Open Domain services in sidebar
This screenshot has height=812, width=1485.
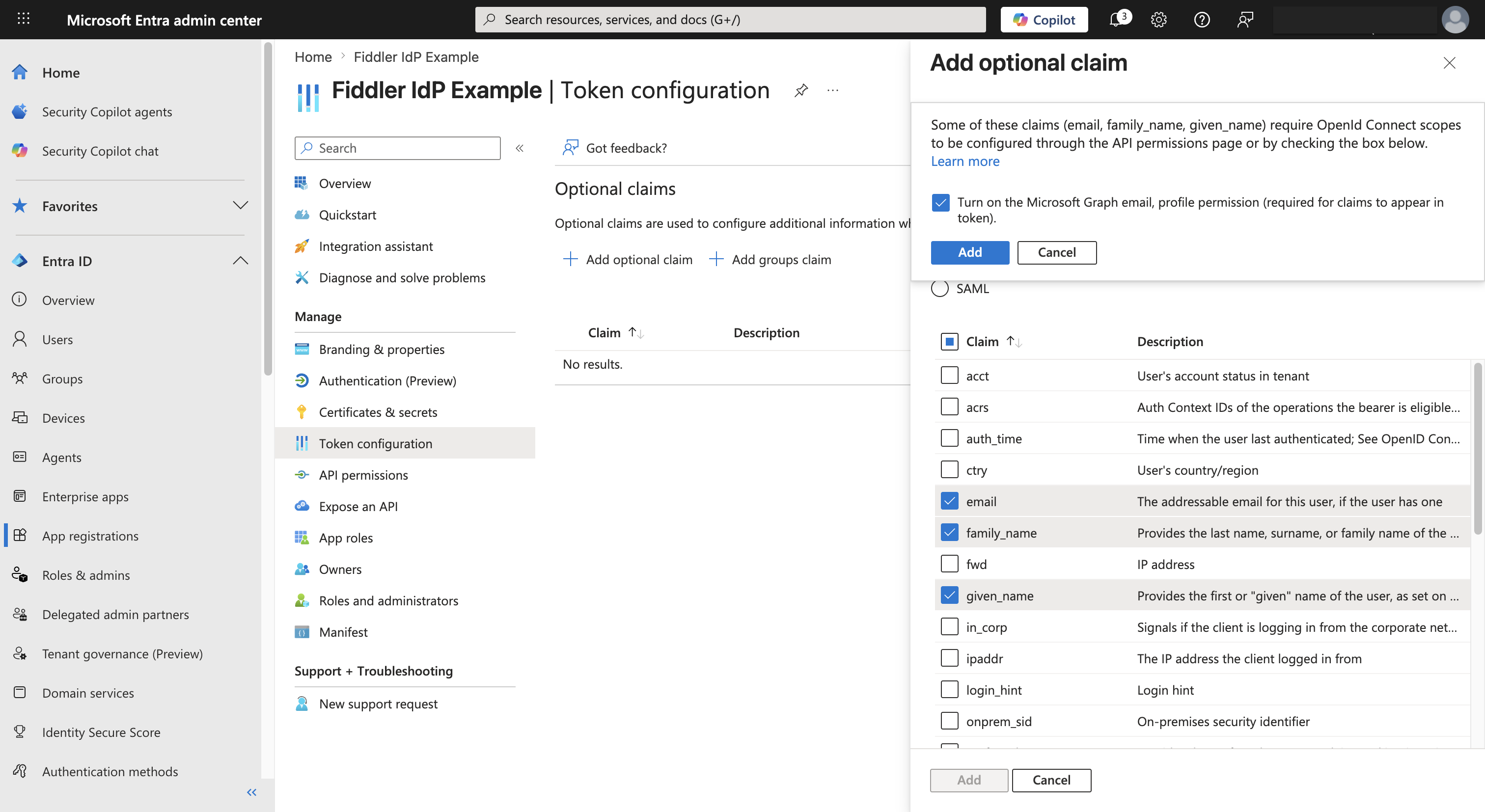[x=87, y=693]
